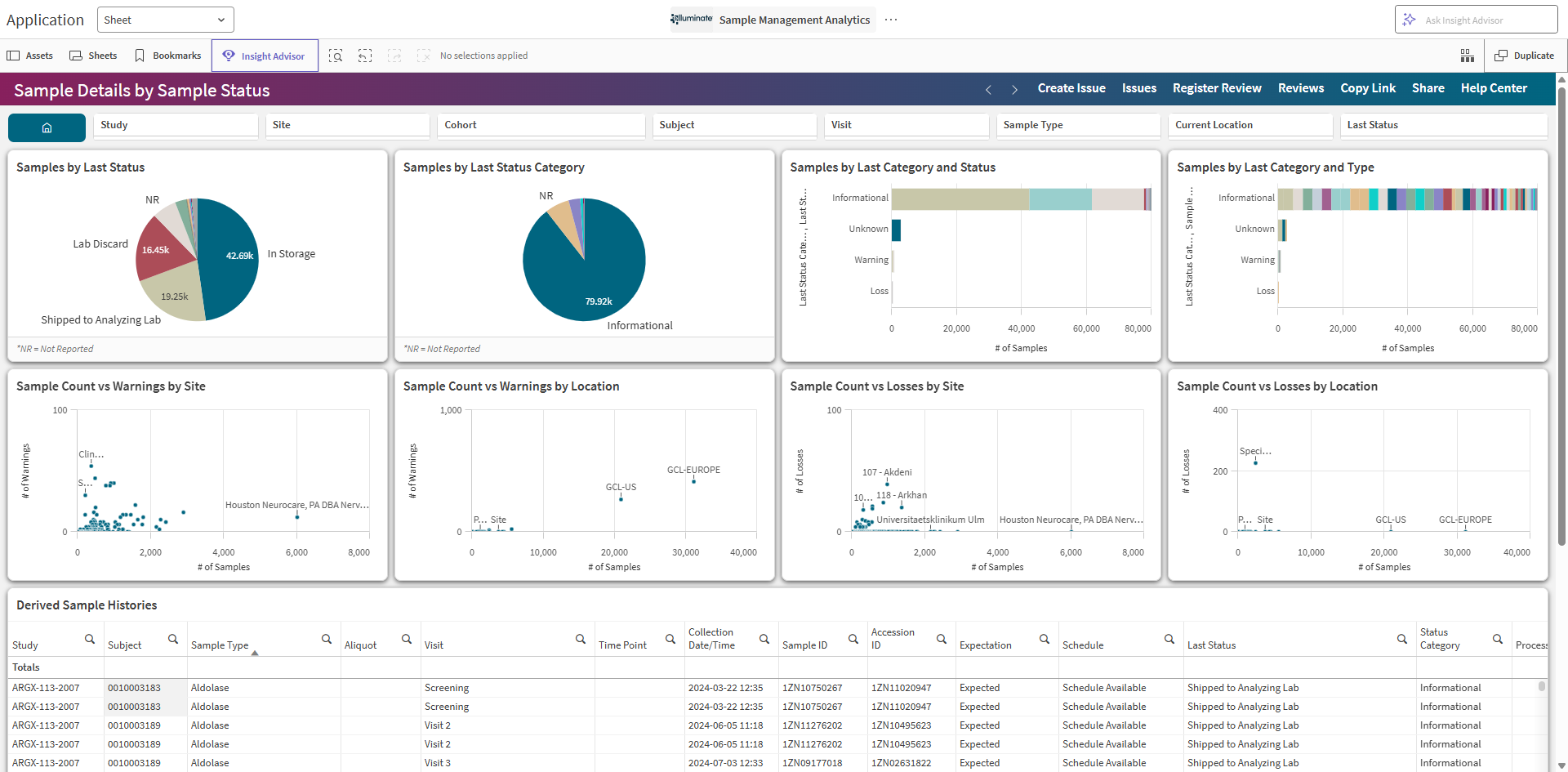
Task: Open the Sheets panel
Action: [x=93, y=56]
